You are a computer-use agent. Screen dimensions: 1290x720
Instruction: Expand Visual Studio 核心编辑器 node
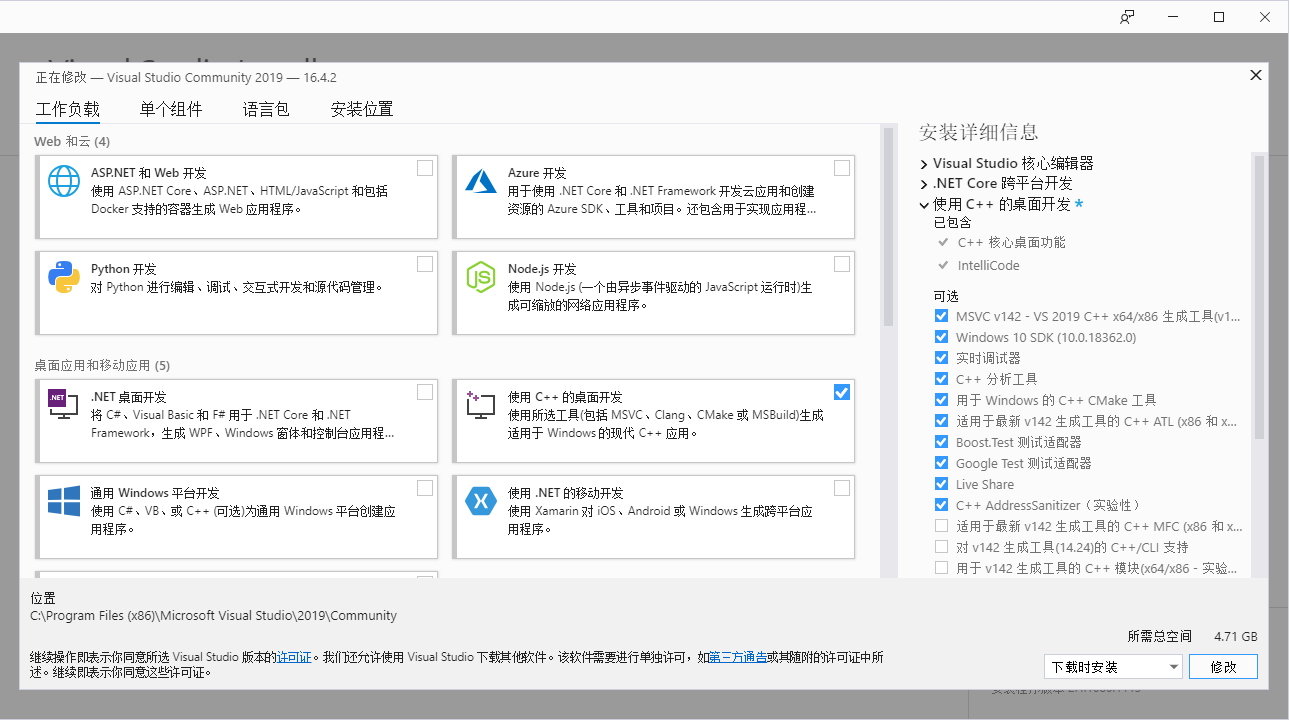click(924, 163)
